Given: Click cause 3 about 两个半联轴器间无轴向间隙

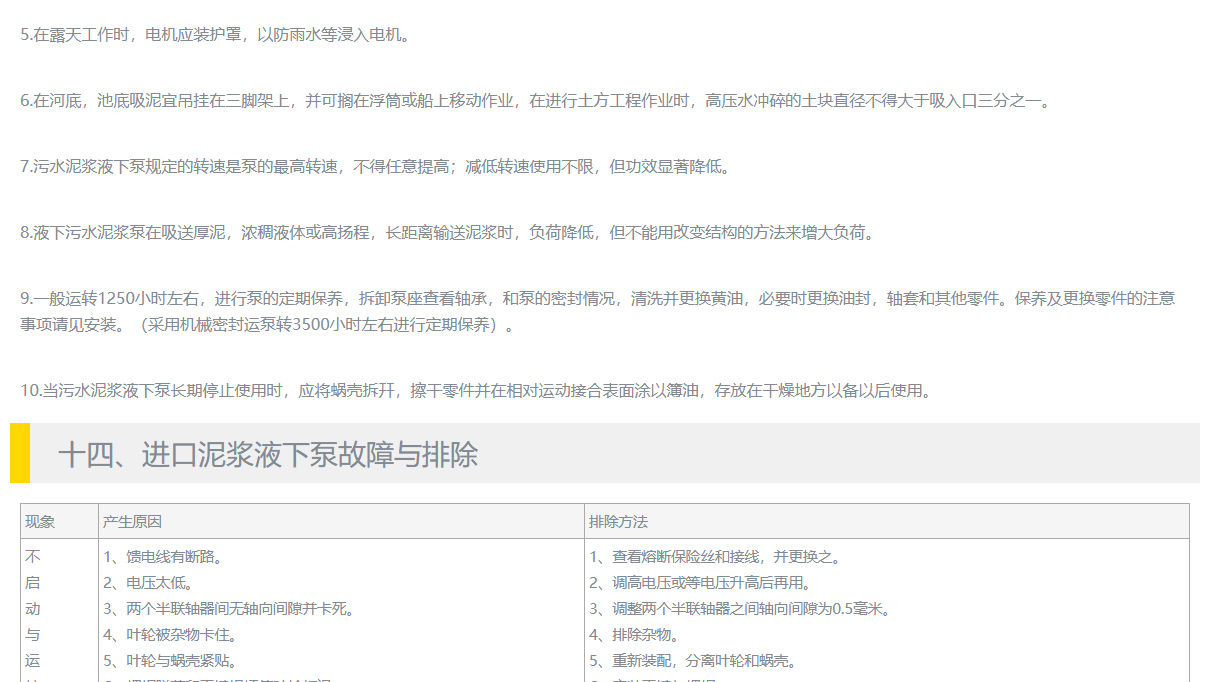Looking at the screenshot, I should coord(229,609).
